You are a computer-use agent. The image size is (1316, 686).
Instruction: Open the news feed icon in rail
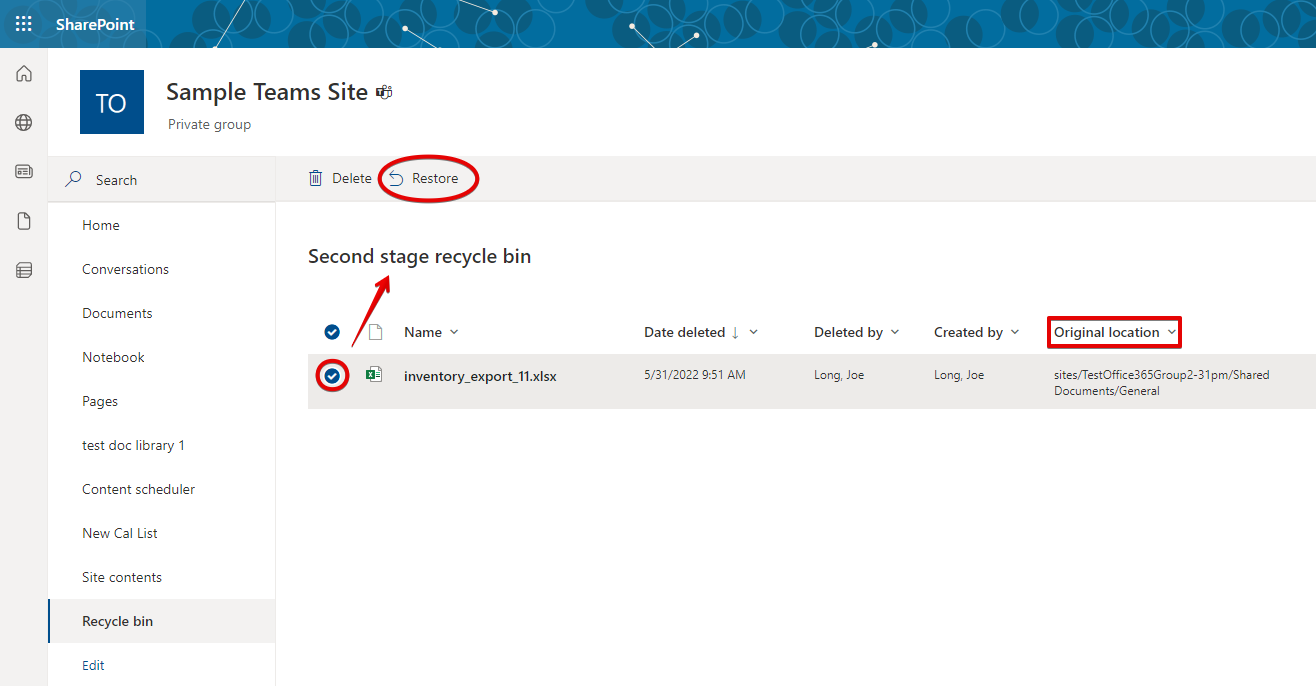click(24, 172)
